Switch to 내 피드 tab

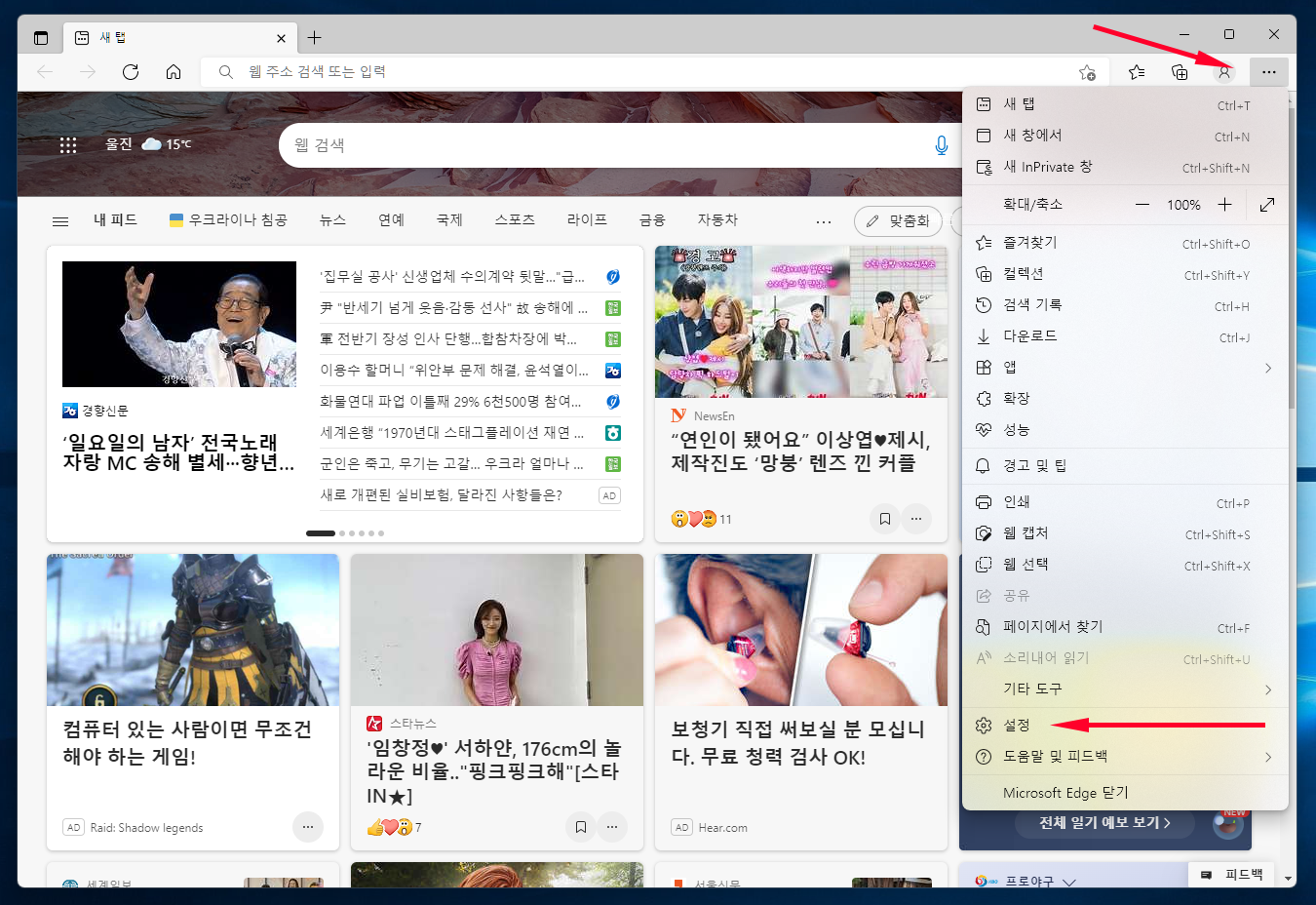click(x=115, y=220)
